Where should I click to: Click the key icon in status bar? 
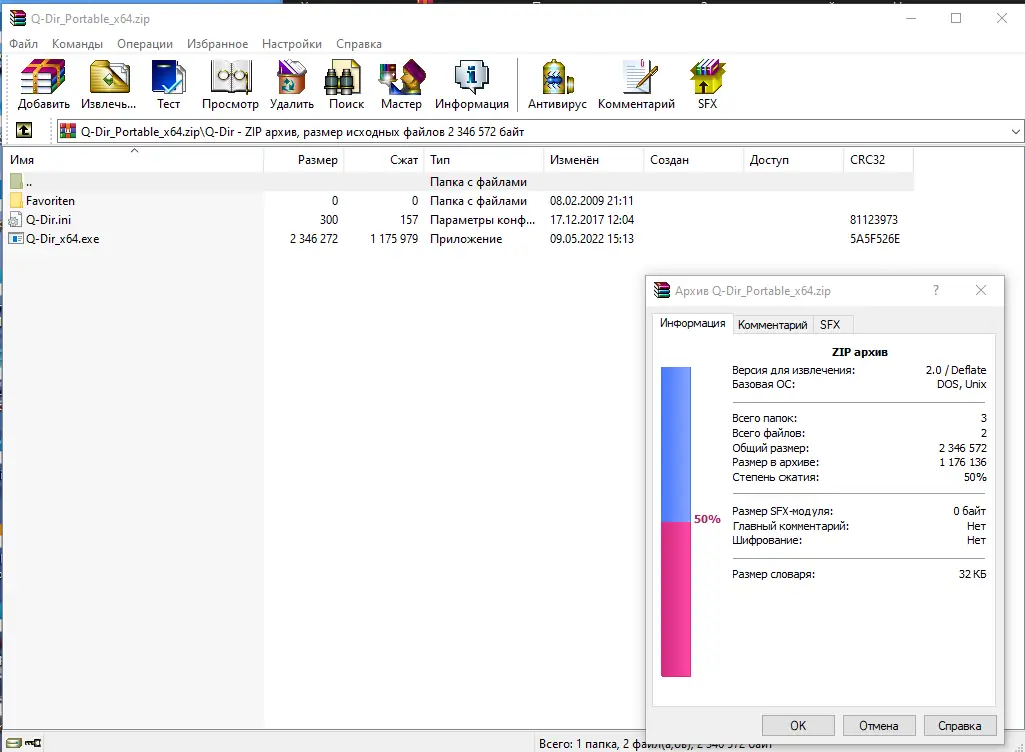pos(33,743)
